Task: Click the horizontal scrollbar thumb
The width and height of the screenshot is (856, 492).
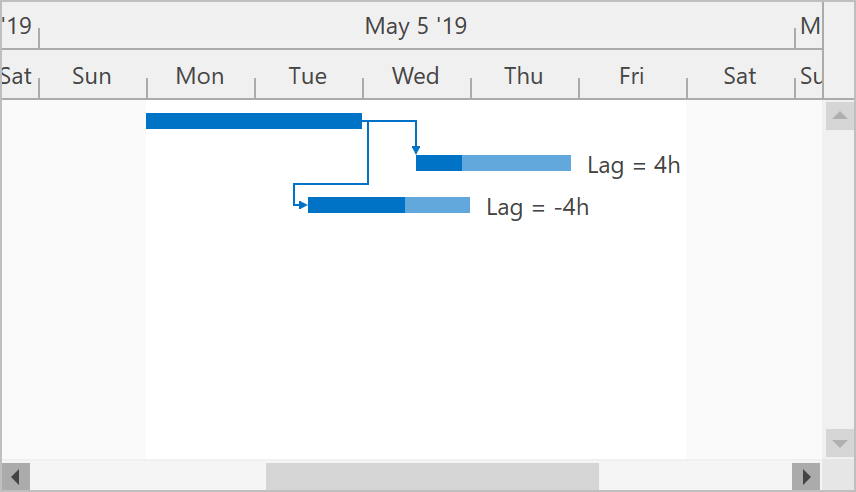Action: (x=432, y=475)
